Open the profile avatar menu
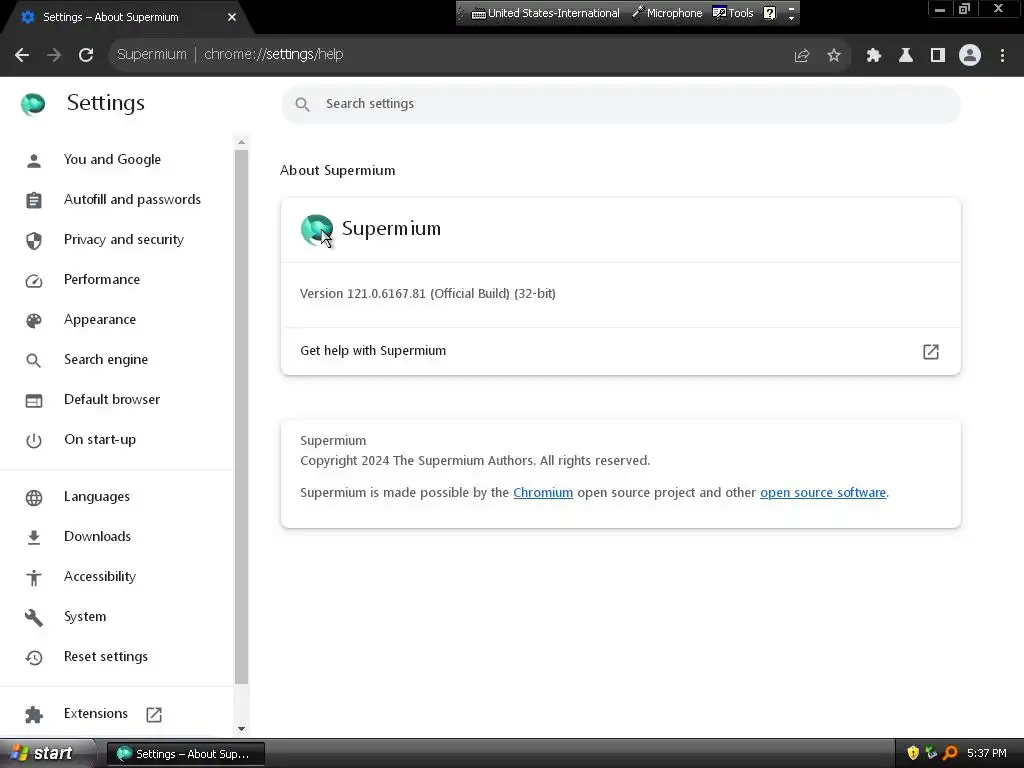1024x768 pixels. [970, 56]
